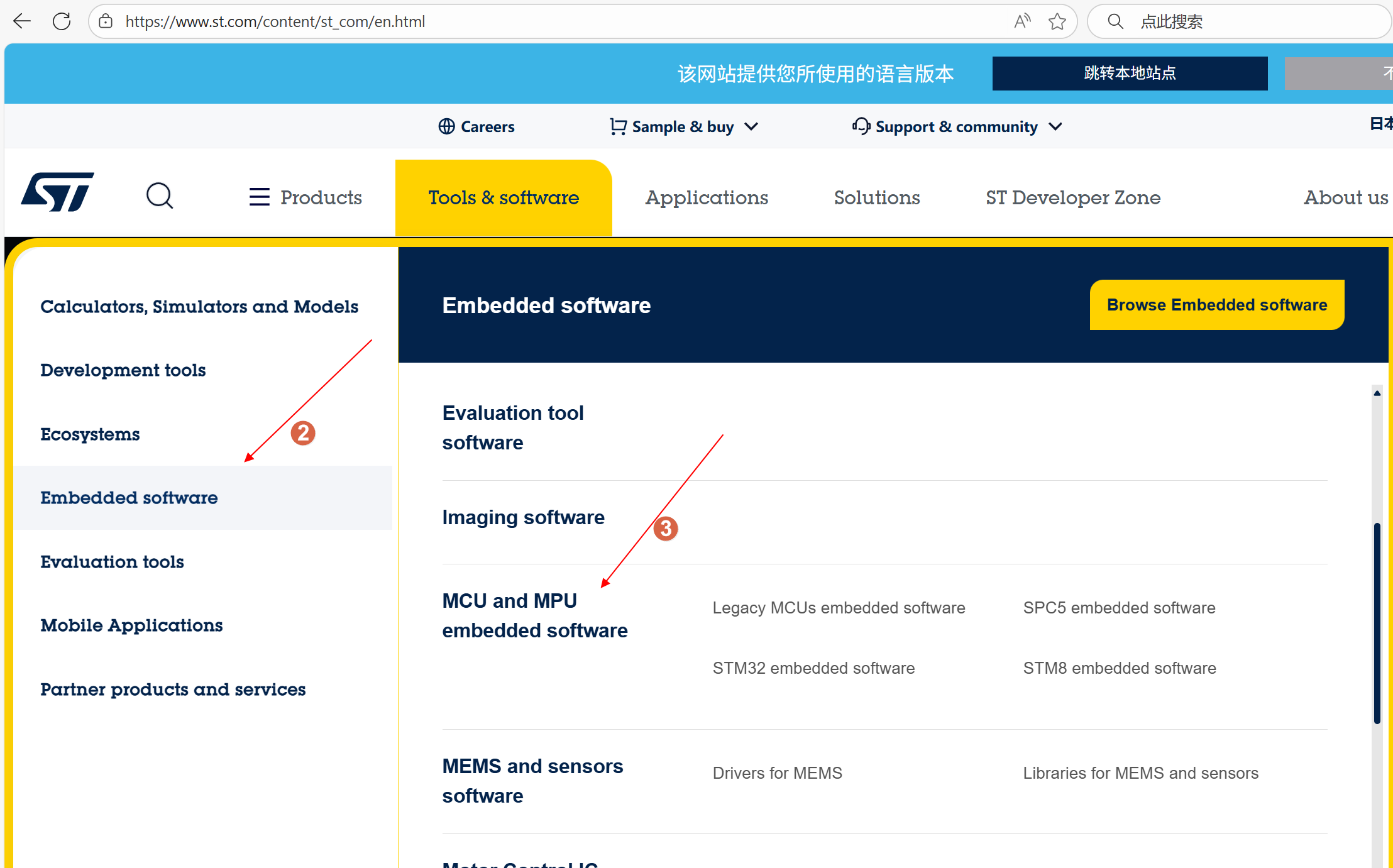Click the magnifier in browser search box

tap(1115, 21)
